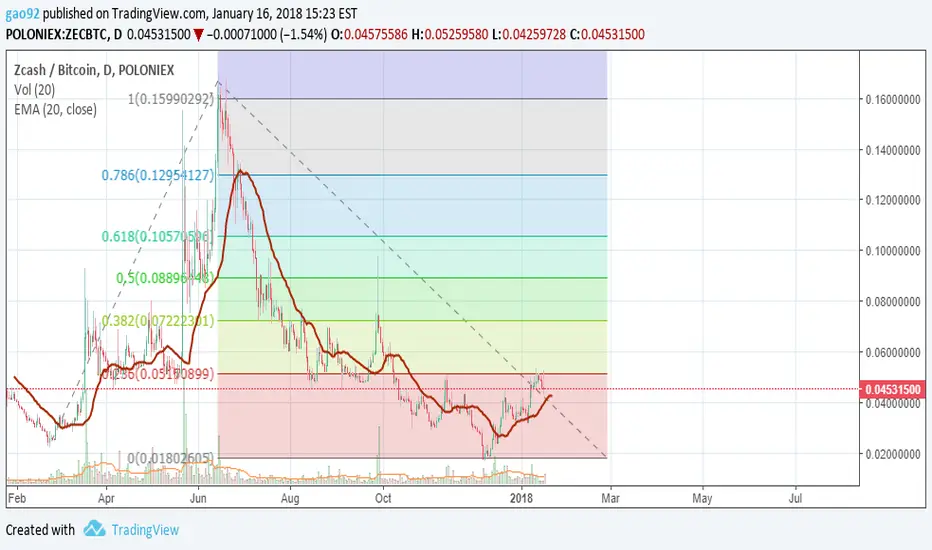
Task: Click the 0.12000000 price axis label
Action: (x=893, y=200)
